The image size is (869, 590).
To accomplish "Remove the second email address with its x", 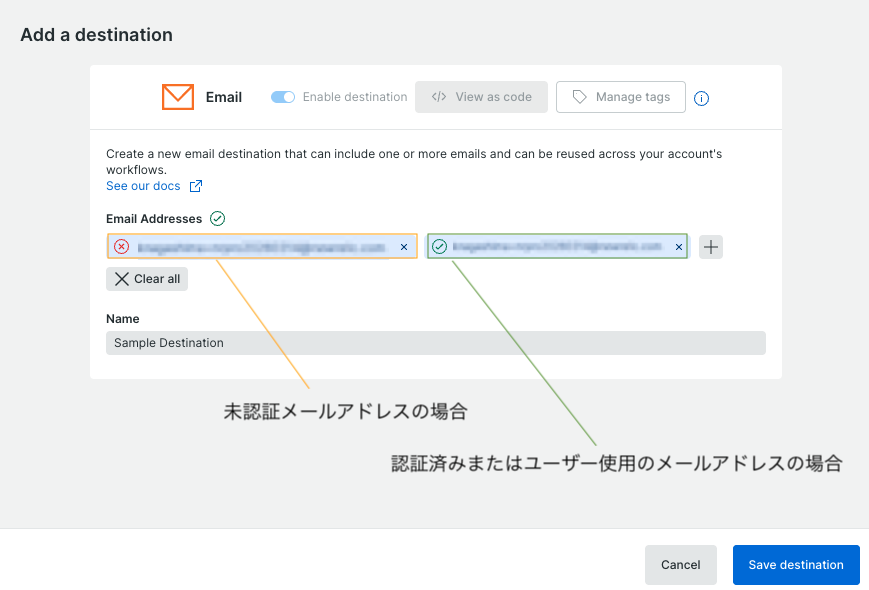I will click(679, 246).
